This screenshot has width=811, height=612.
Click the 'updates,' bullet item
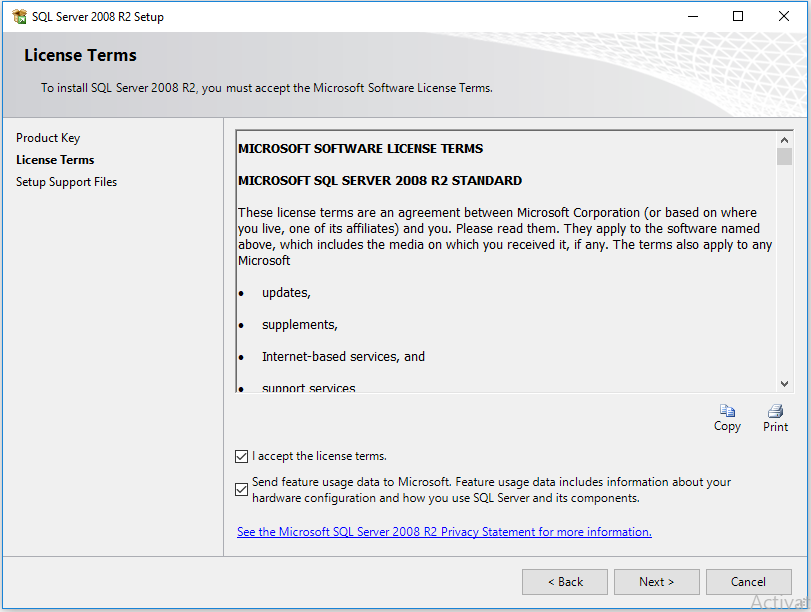pyautogui.click(x=287, y=293)
